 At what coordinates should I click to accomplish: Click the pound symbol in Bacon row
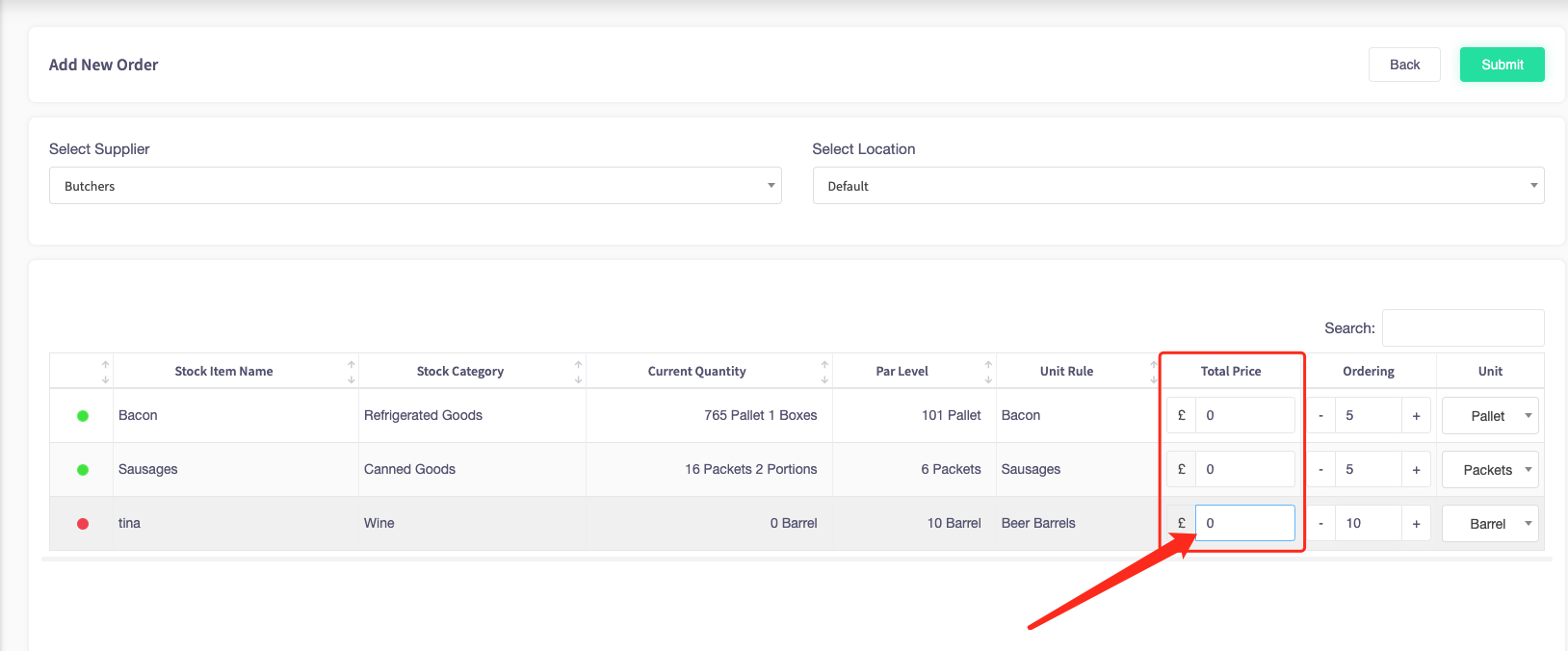click(x=1182, y=415)
